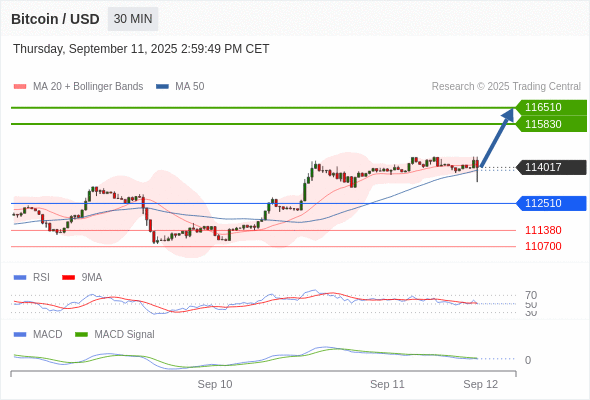Image resolution: width=590 pixels, height=400 pixels.
Task: Click the 30 MIN timeframe badge
Action: (x=133, y=19)
